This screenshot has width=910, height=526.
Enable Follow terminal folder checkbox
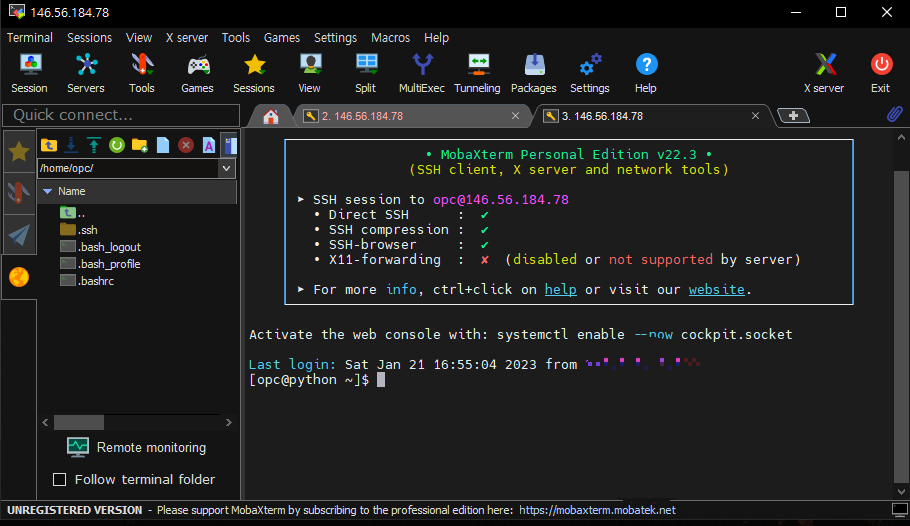59,480
